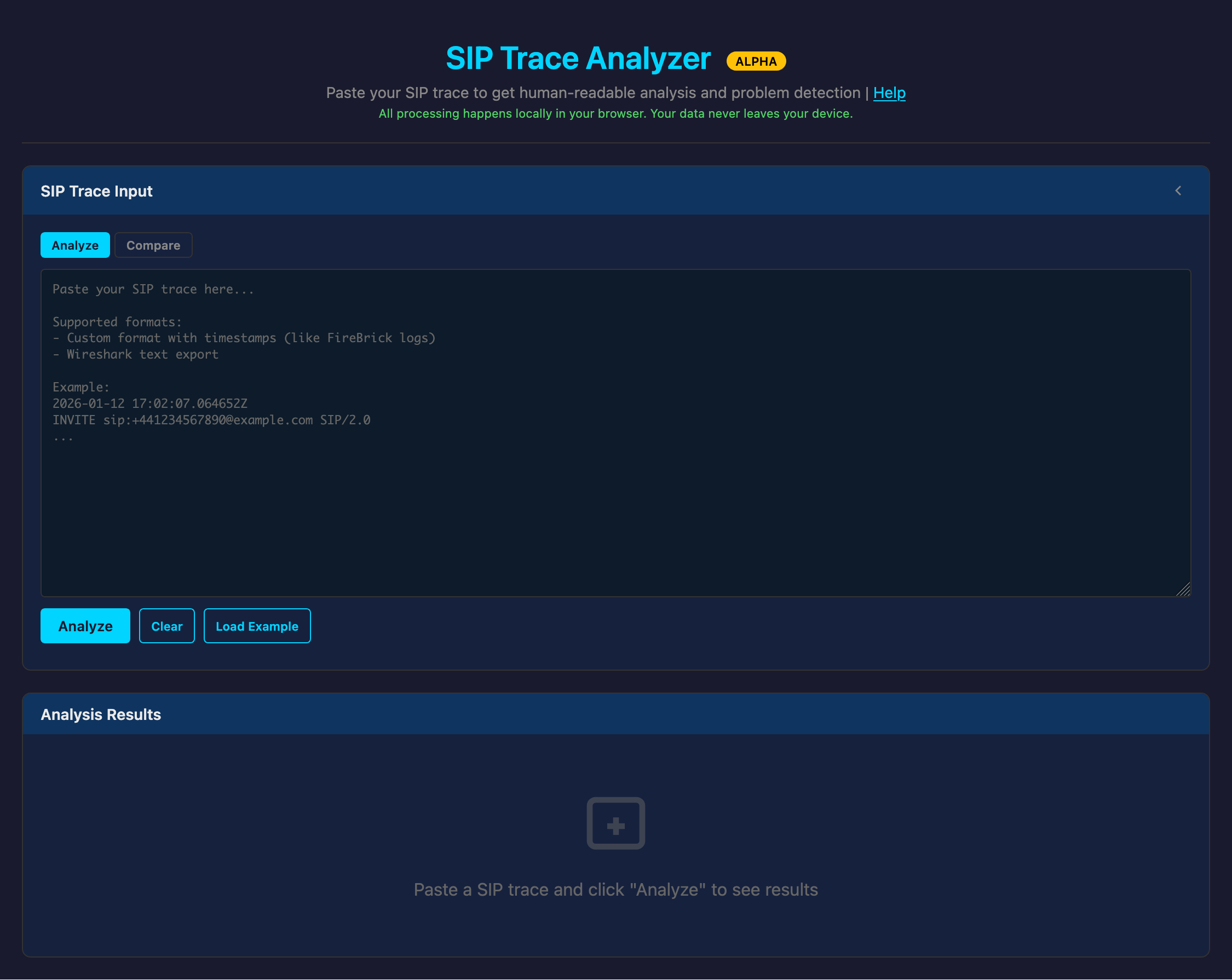Open the Help page
This screenshot has width=1232, height=980.
click(x=889, y=93)
